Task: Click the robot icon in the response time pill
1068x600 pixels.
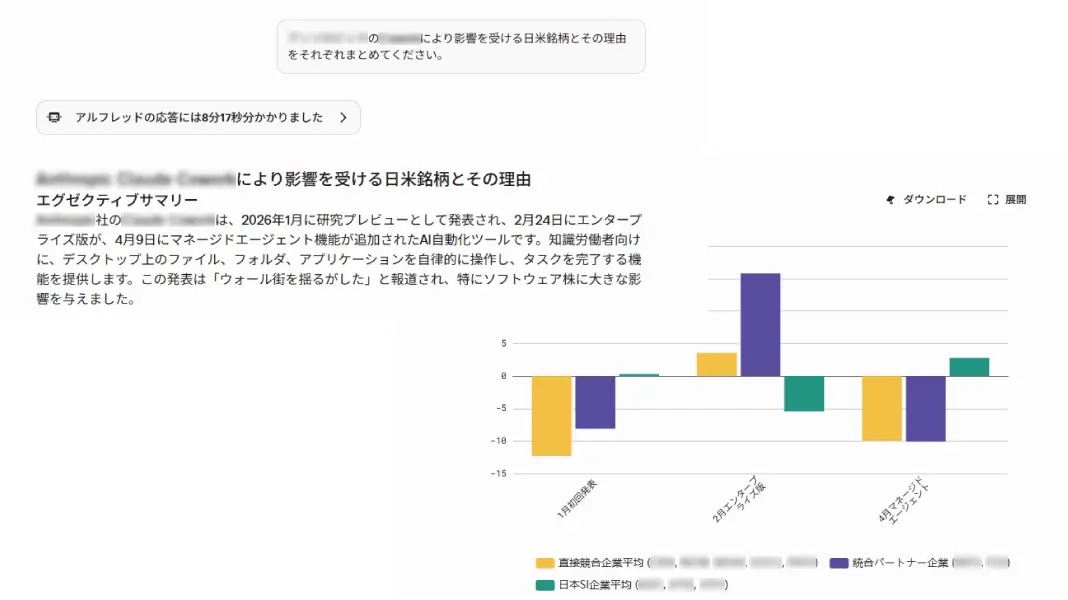Action: click(x=54, y=117)
